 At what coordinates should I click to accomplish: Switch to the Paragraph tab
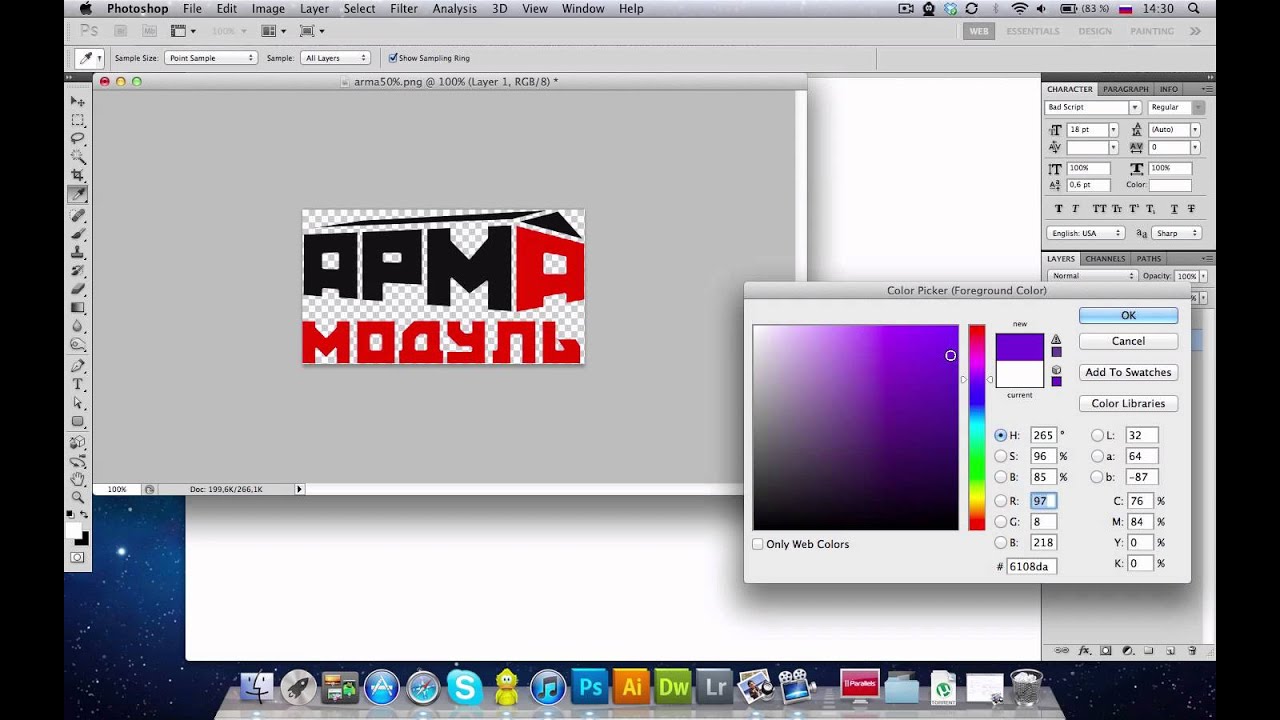(1126, 89)
